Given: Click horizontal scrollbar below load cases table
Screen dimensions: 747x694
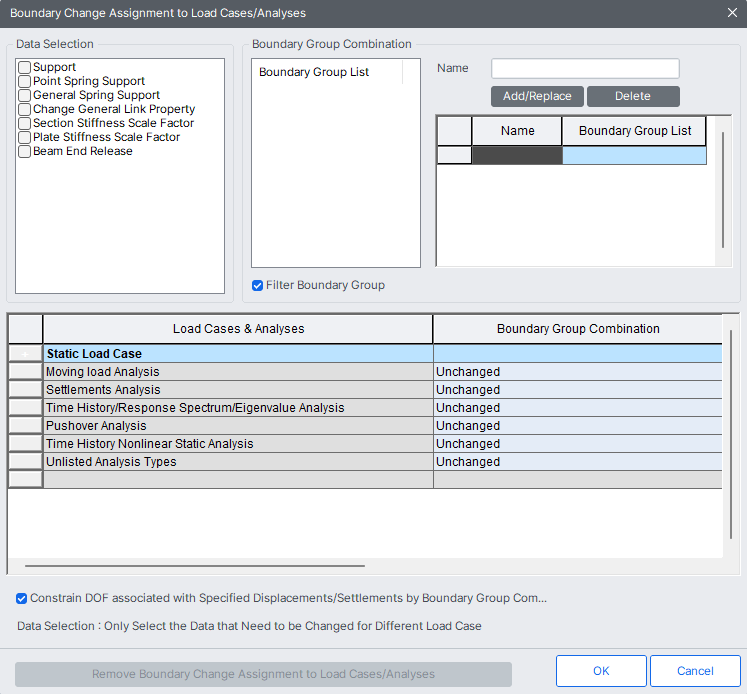Looking at the screenshot, I should (x=195, y=566).
